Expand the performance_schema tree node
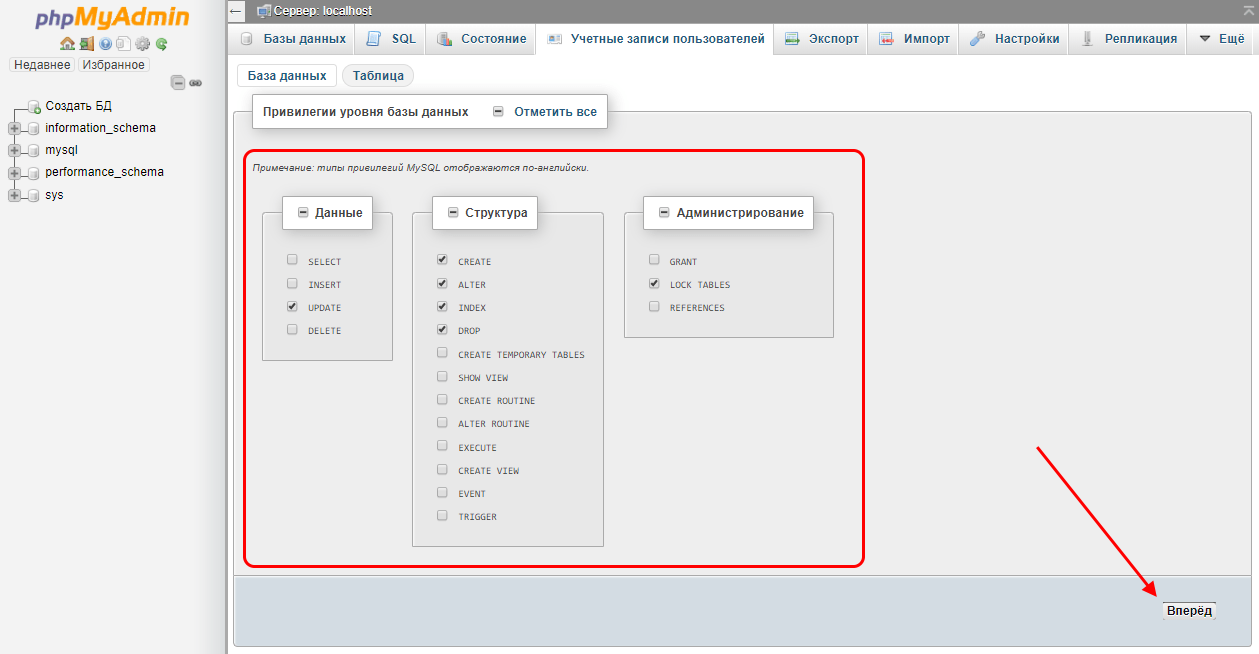Viewport: 1259px width, 654px height. pyautogui.click(x=14, y=173)
